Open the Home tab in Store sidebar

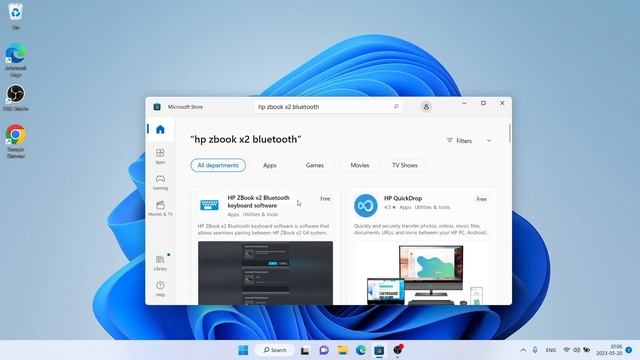pyautogui.click(x=160, y=130)
